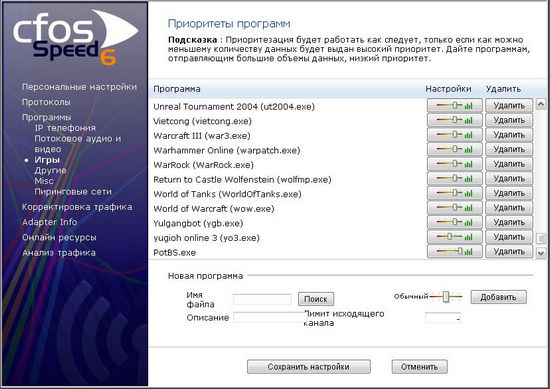The width and height of the screenshot is (550, 389).
Task: Open priority settings for Warcraft III
Action: tap(455, 135)
